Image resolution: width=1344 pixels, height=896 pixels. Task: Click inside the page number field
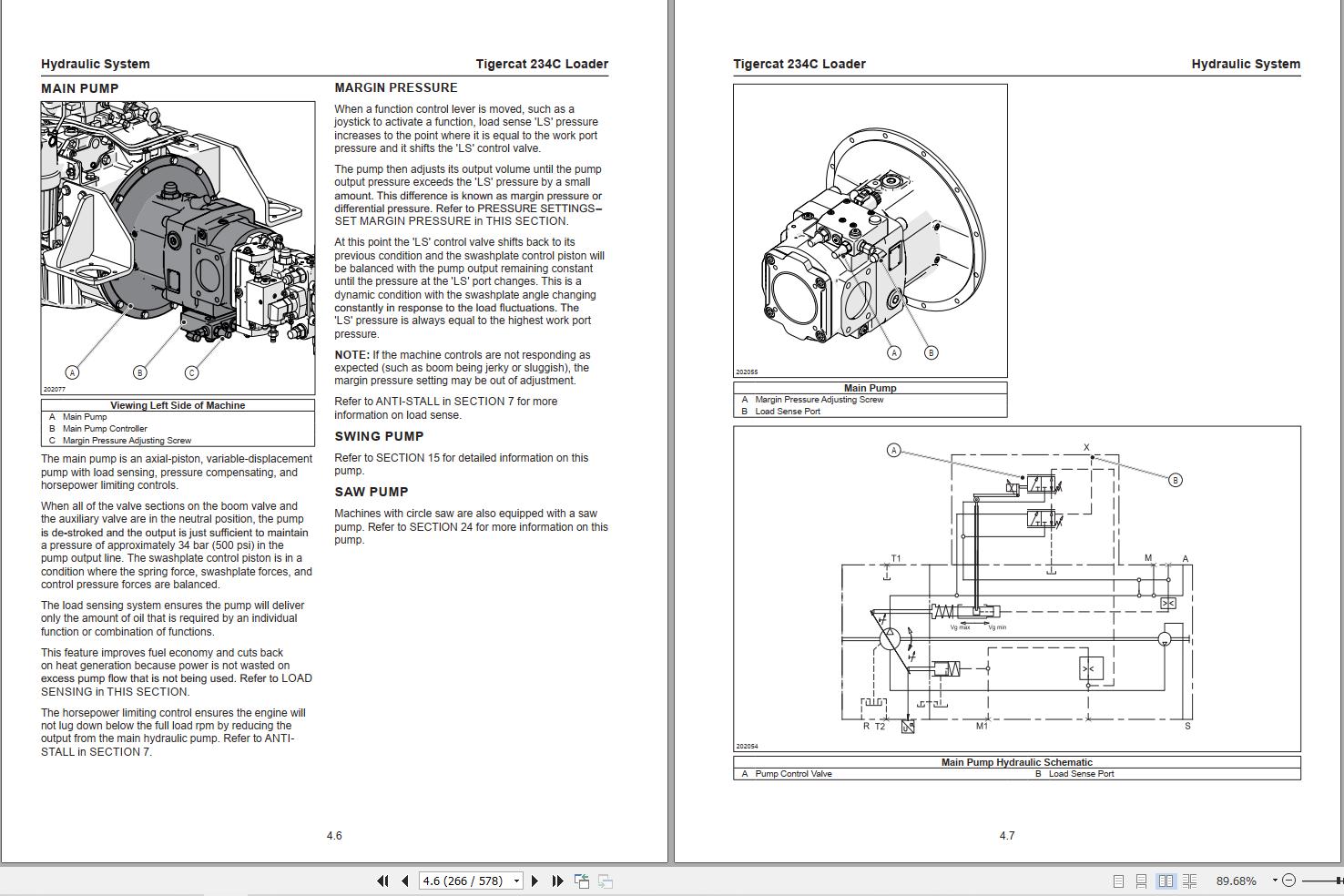click(x=460, y=881)
